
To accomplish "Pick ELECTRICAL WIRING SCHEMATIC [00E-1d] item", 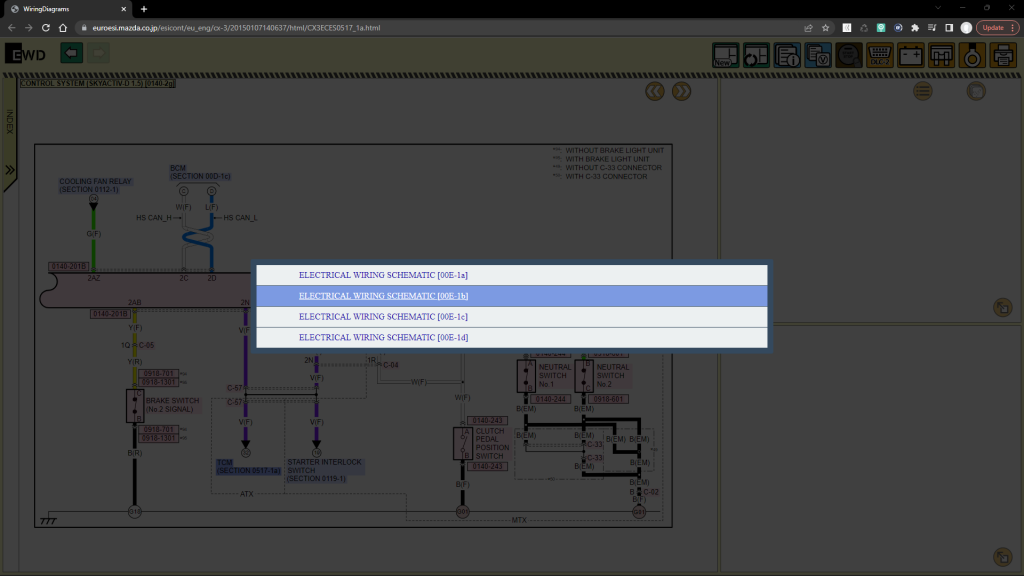I will [384, 338].
